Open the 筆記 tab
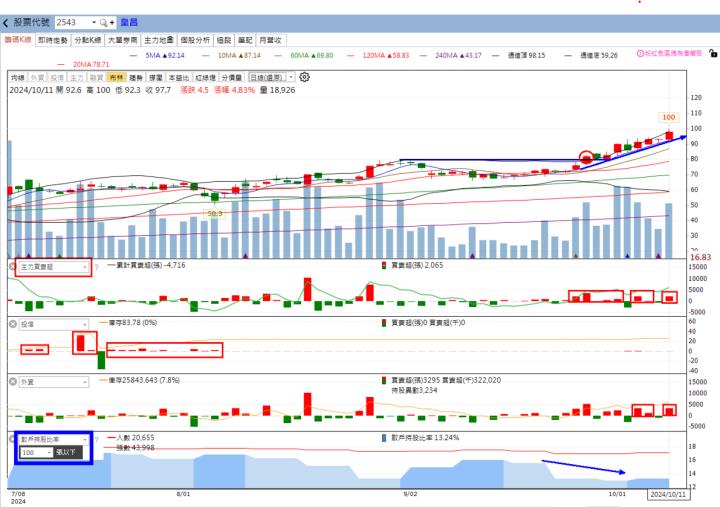The width and height of the screenshot is (720, 507). [245, 40]
